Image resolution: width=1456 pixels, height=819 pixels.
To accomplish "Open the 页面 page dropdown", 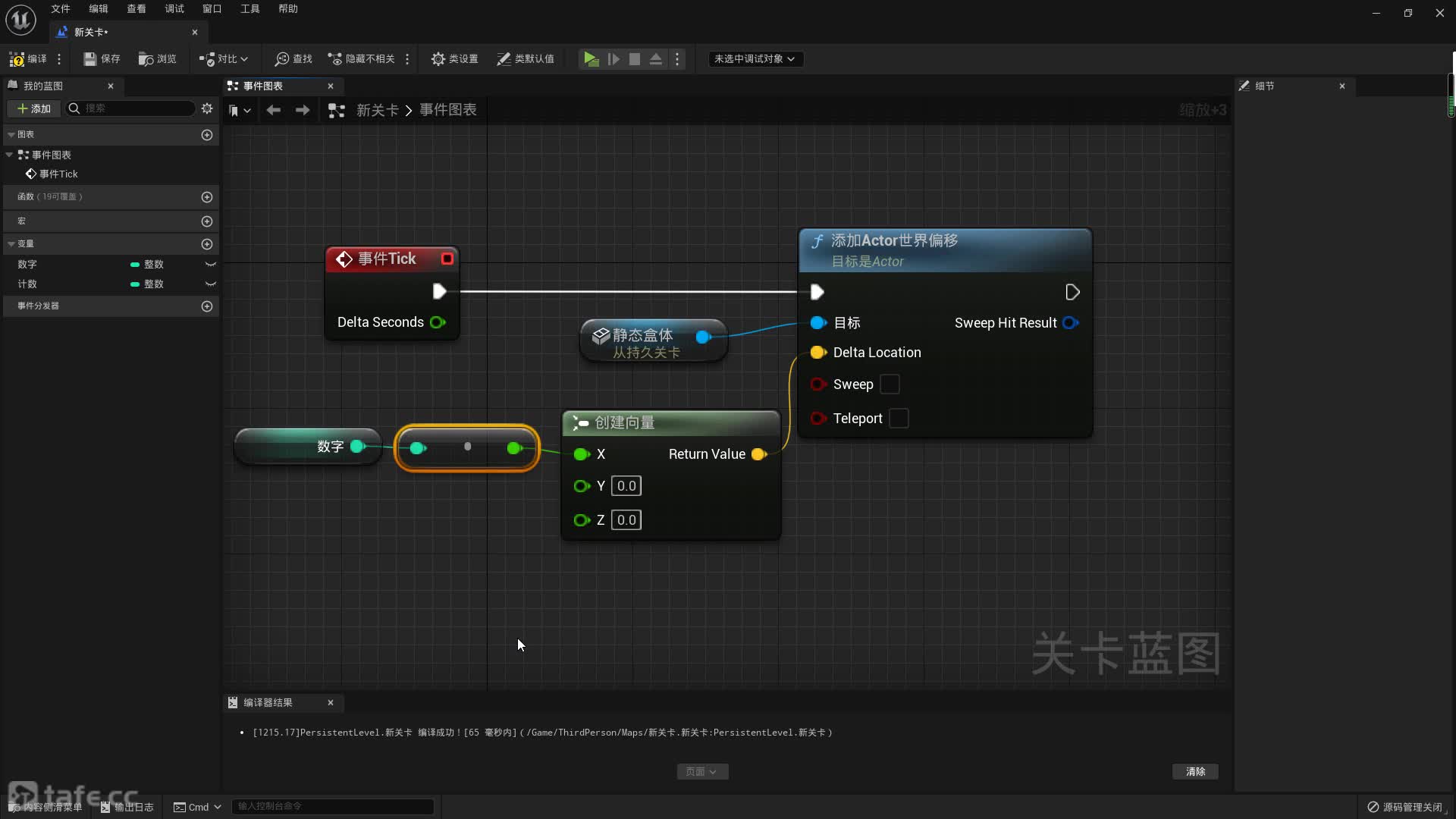I will (x=702, y=771).
